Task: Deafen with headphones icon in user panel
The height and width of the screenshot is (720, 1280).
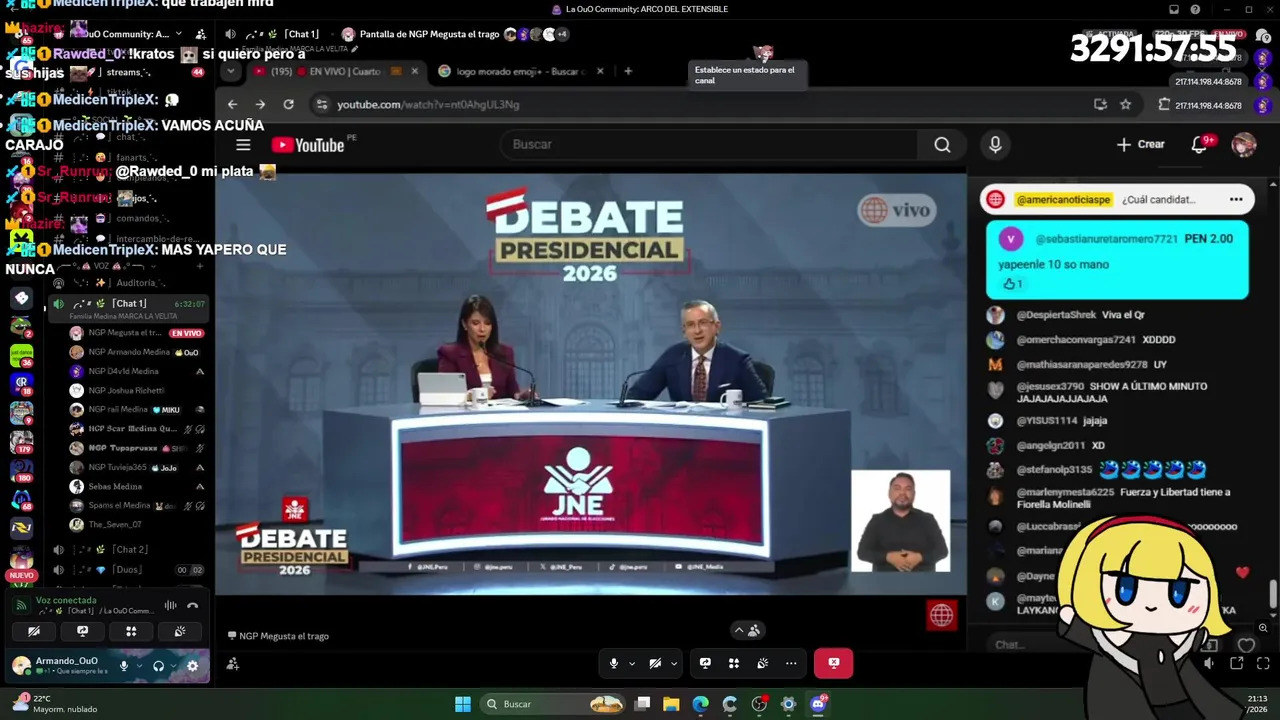Action: (x=158, y=666)
